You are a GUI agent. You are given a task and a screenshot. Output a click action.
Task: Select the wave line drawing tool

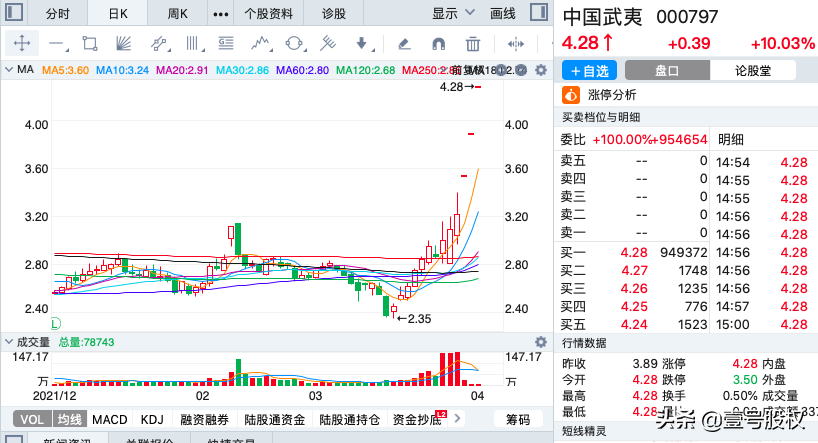point(261,44)
